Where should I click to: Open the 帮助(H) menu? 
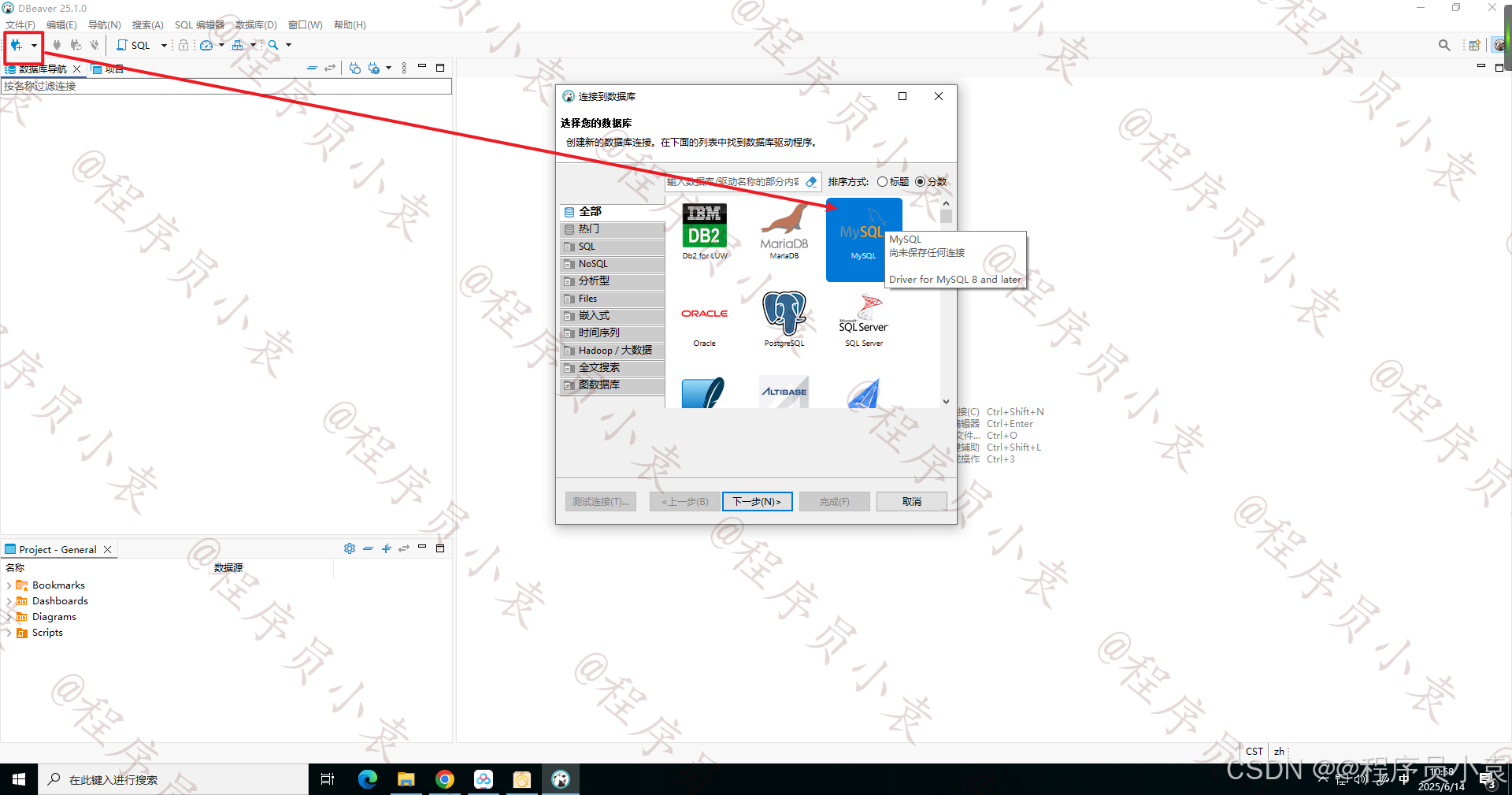[350, 25]
